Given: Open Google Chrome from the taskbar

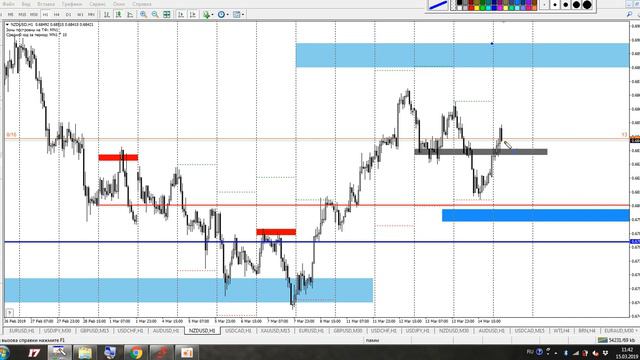Looking at the screenshot, I should pos(136,352).
